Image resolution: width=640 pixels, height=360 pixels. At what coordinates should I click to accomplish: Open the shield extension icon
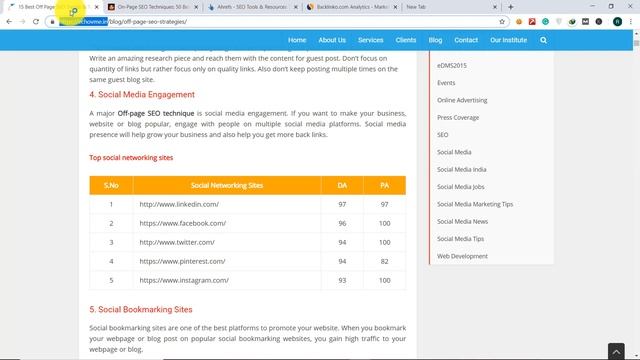click(x=559, y=22)
